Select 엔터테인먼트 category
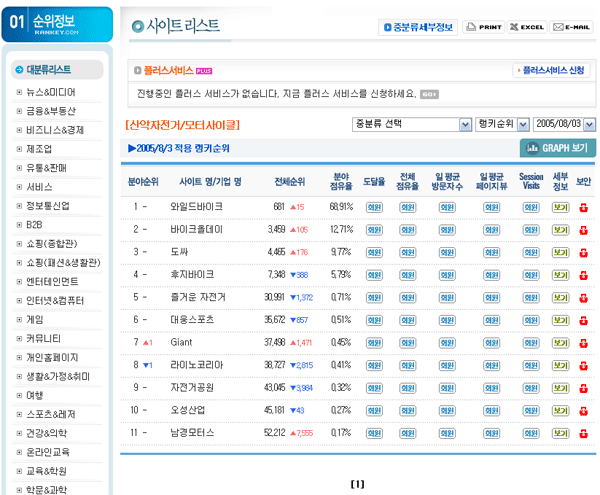The image size is (600, 495). (x=52, y=282)
